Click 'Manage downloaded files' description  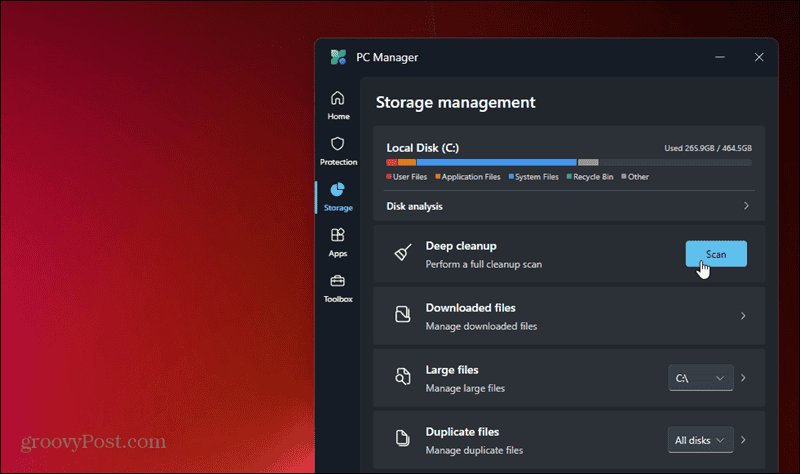pyautogui.click(x=481, y=326)
